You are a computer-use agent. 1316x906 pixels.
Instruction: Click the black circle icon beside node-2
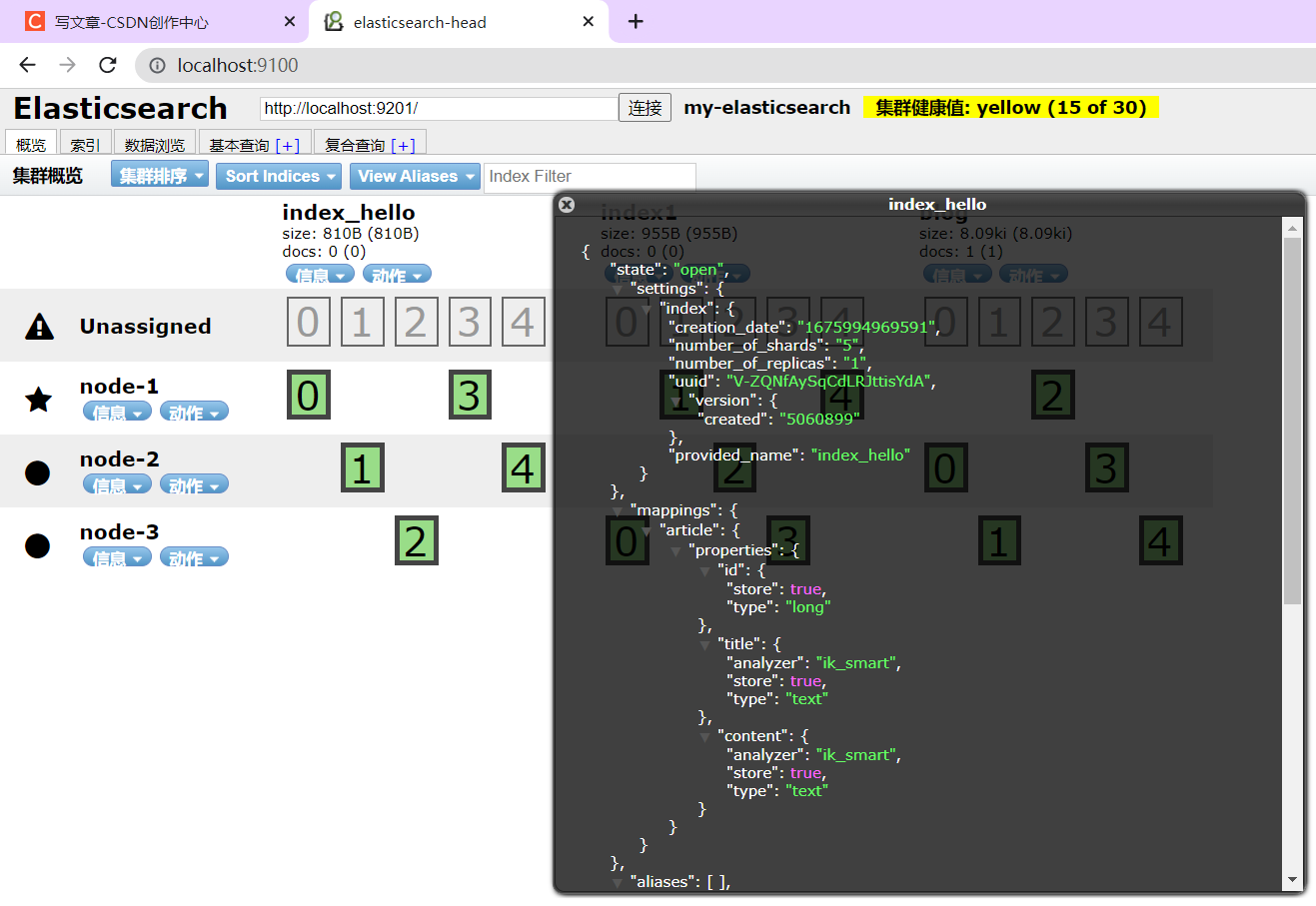click(x=38, y=472)
